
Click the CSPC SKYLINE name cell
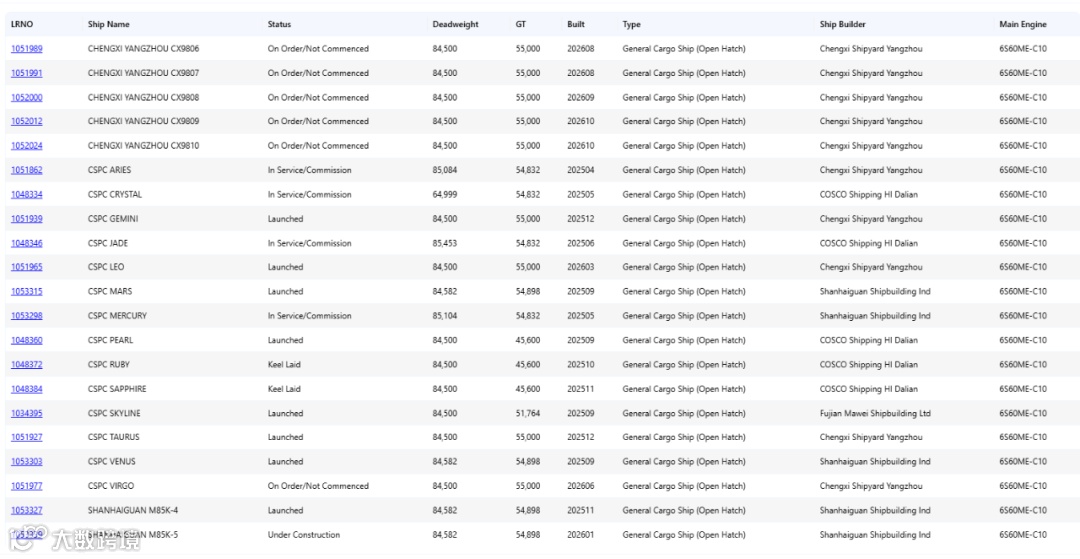tap(116, 413)
